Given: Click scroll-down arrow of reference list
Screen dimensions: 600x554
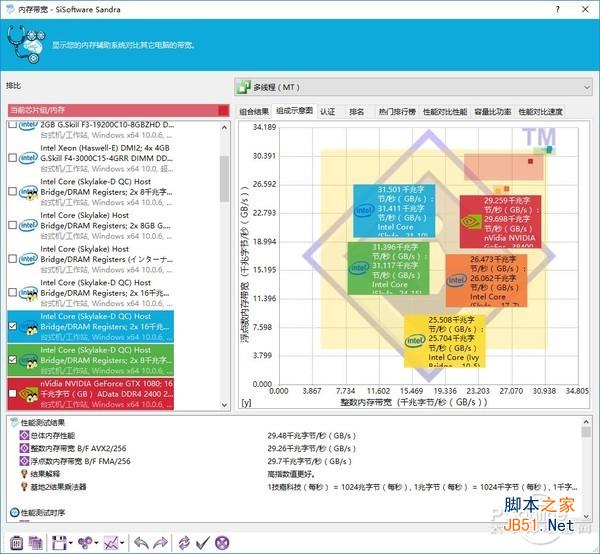Looking at the screenshot, I should coord(225,405).
